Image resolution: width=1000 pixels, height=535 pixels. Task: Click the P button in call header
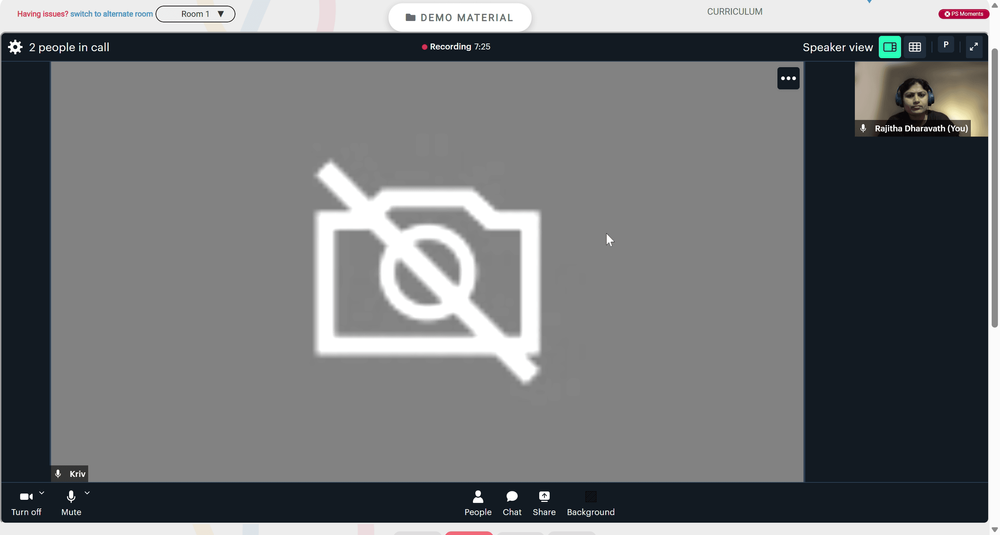point(946,45)
